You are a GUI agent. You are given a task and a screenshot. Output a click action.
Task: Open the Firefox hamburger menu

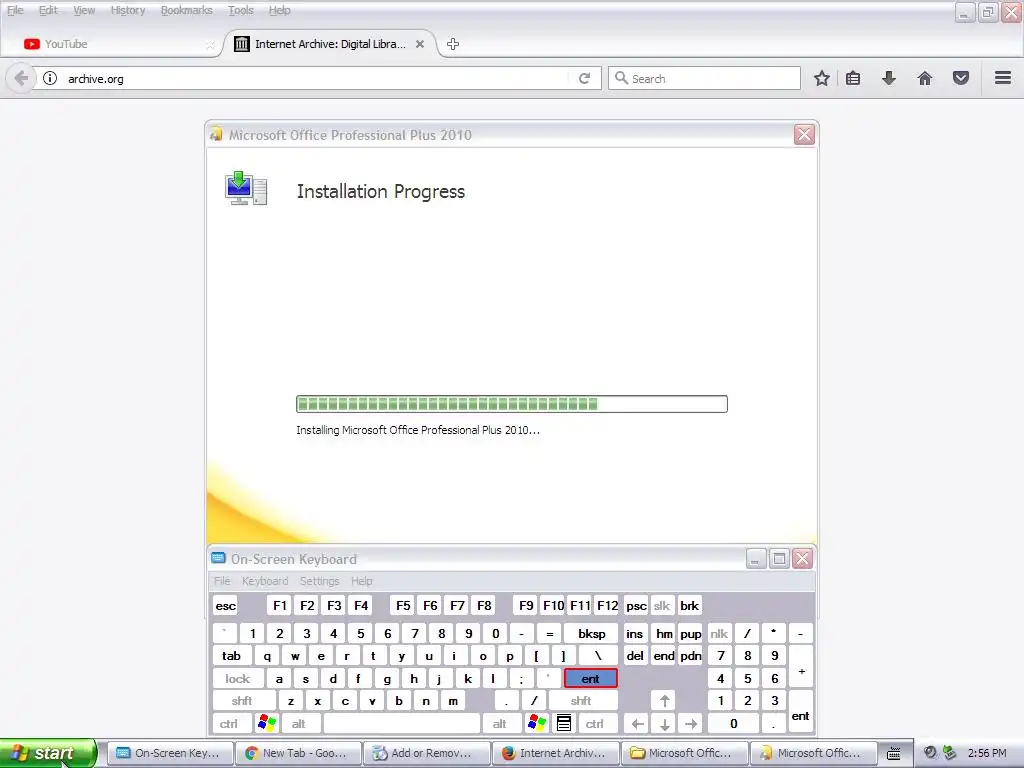pos(1003,78)
